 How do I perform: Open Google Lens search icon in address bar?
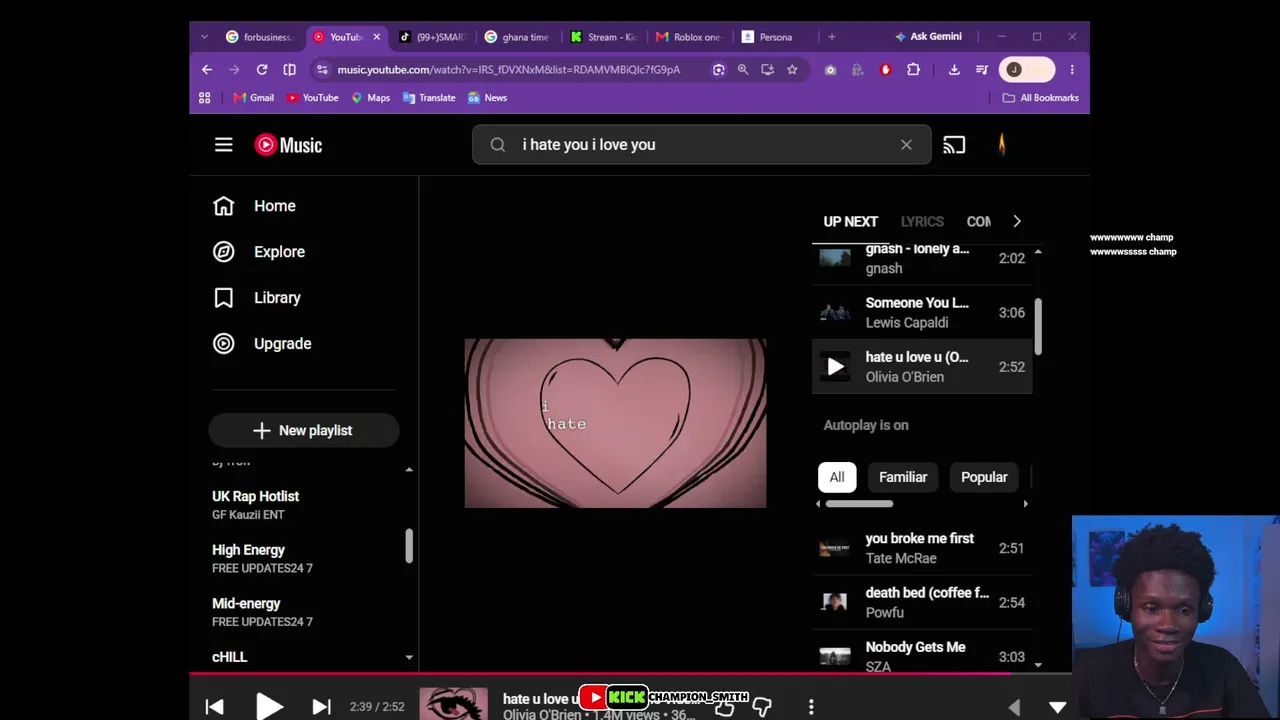[718, 70]
